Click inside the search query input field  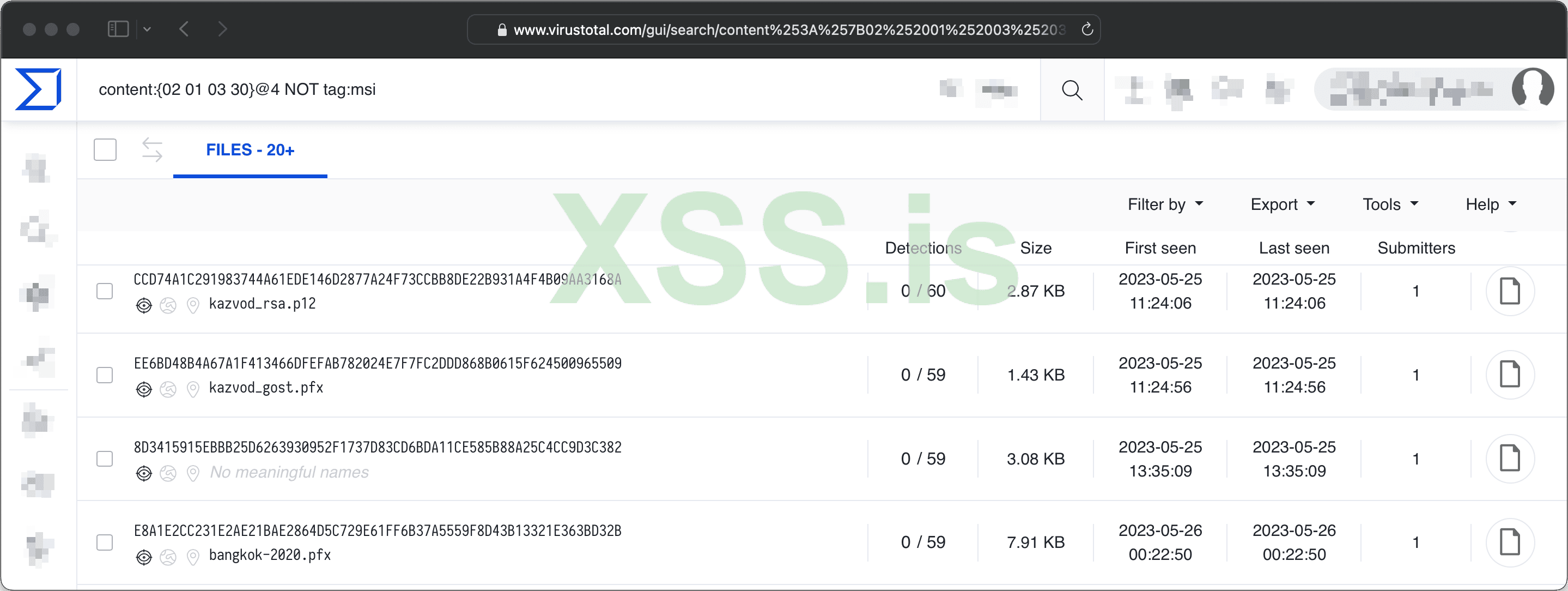pyautogui.click(x=426, y=89)
